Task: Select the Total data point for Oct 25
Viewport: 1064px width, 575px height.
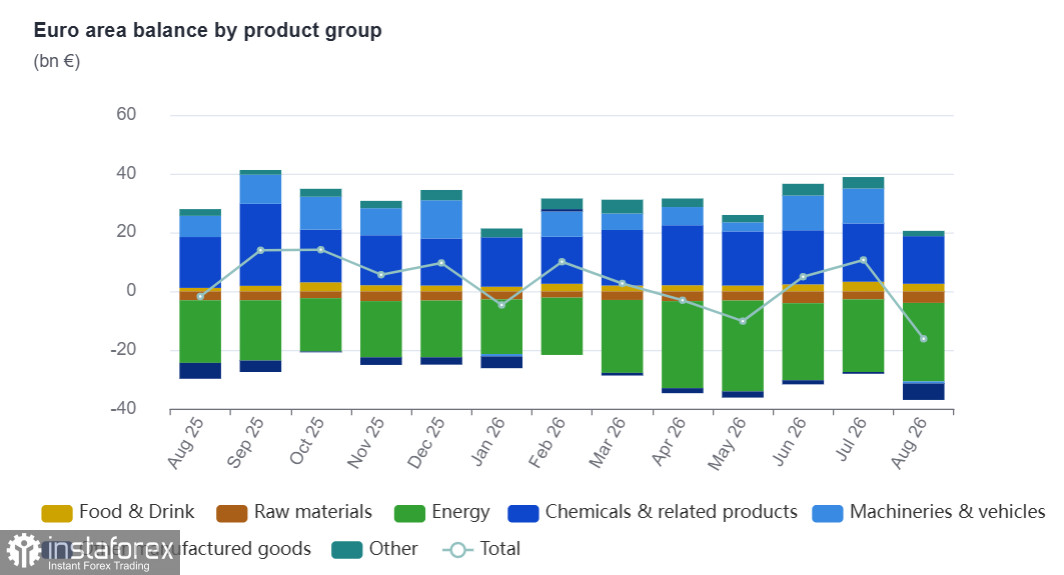Action: [320, 250]
